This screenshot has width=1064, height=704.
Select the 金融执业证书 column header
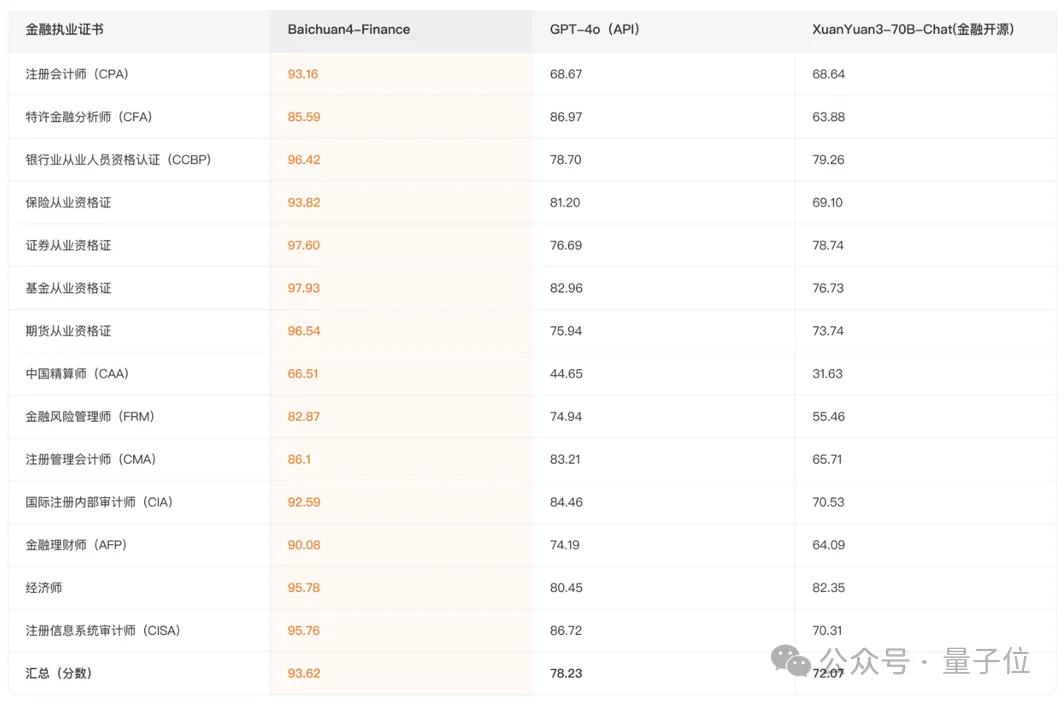pyautogui.click(x=65, y=29)
